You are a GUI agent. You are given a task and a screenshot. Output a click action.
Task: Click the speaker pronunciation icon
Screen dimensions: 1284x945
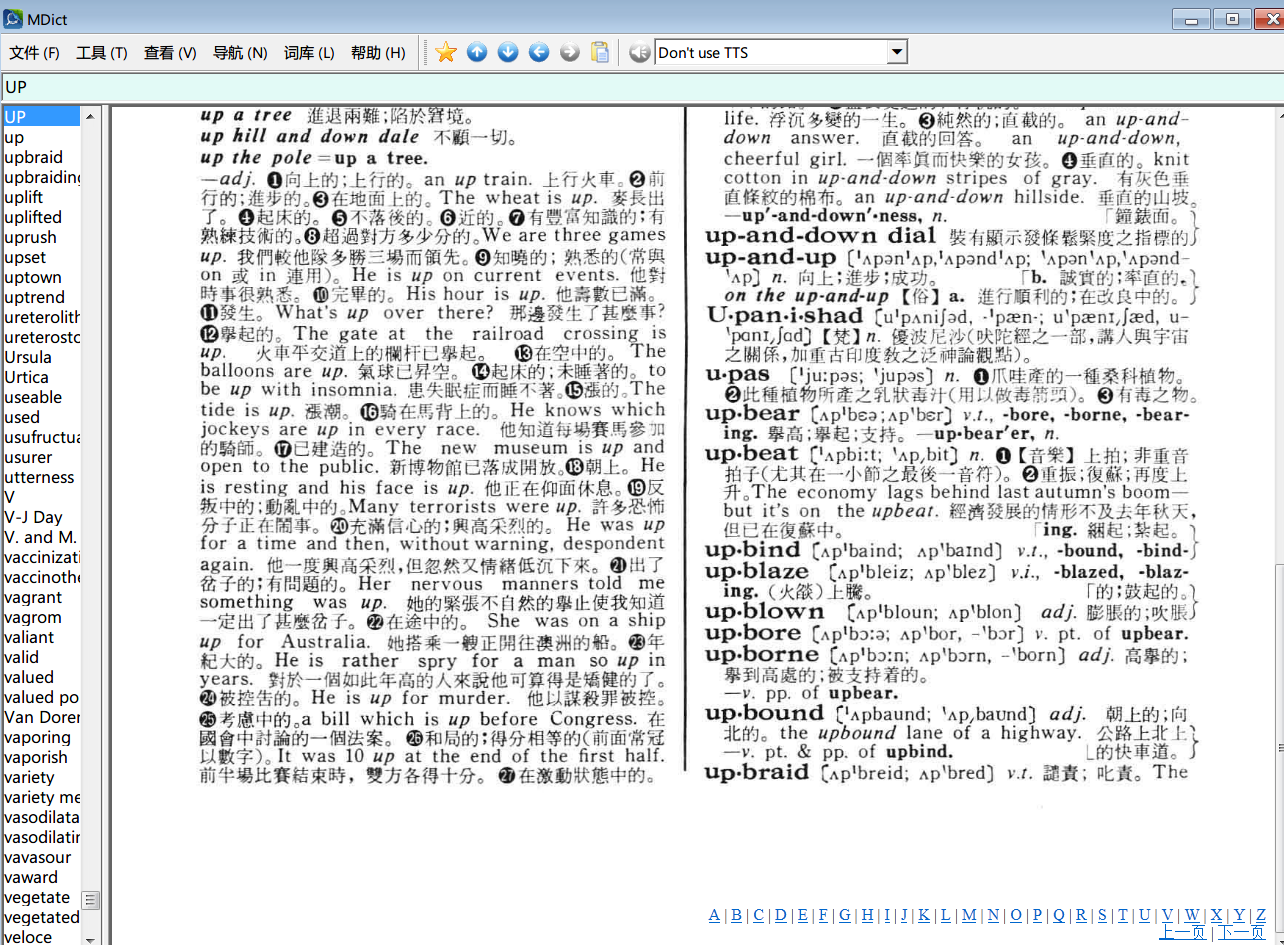click(640, 53)
